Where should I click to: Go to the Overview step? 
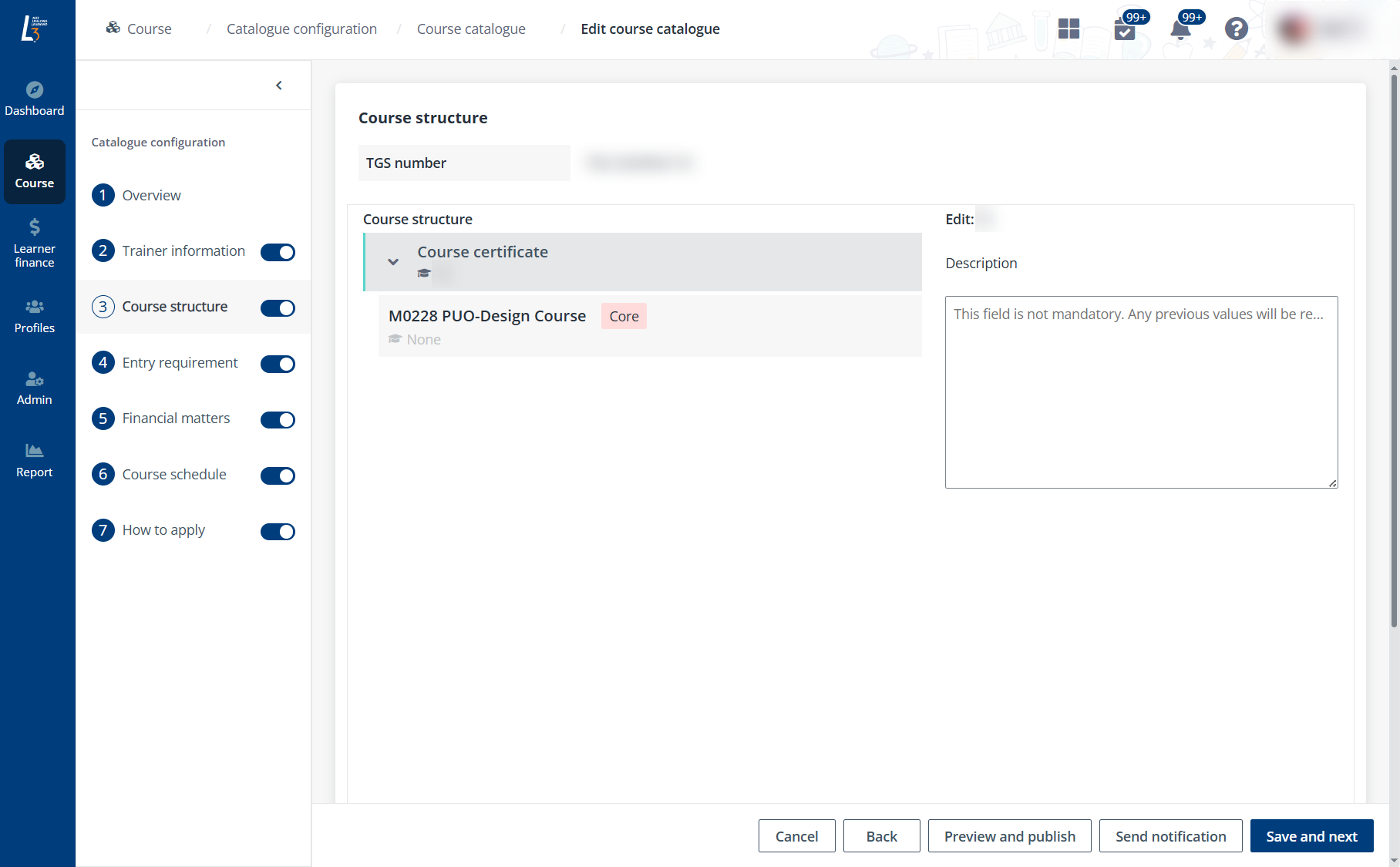pos(151,196)
